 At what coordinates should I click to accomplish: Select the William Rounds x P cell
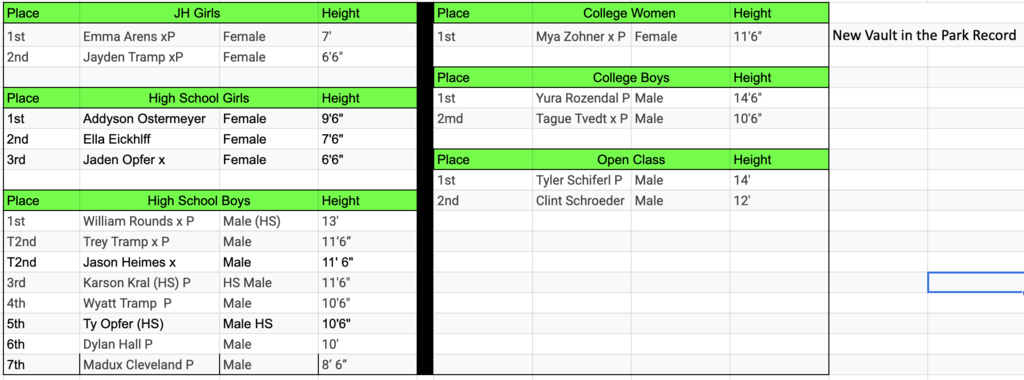(150, 221)
